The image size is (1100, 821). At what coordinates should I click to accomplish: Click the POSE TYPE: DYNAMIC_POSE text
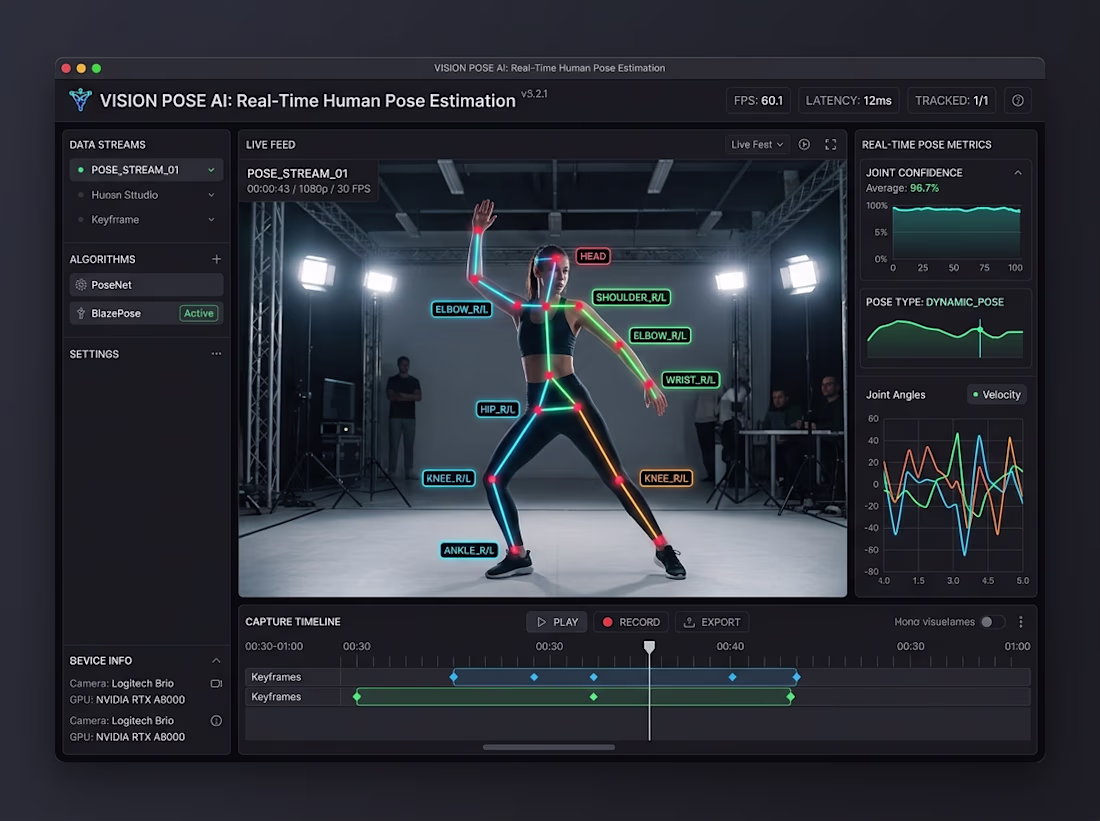(x=934, y=302)
